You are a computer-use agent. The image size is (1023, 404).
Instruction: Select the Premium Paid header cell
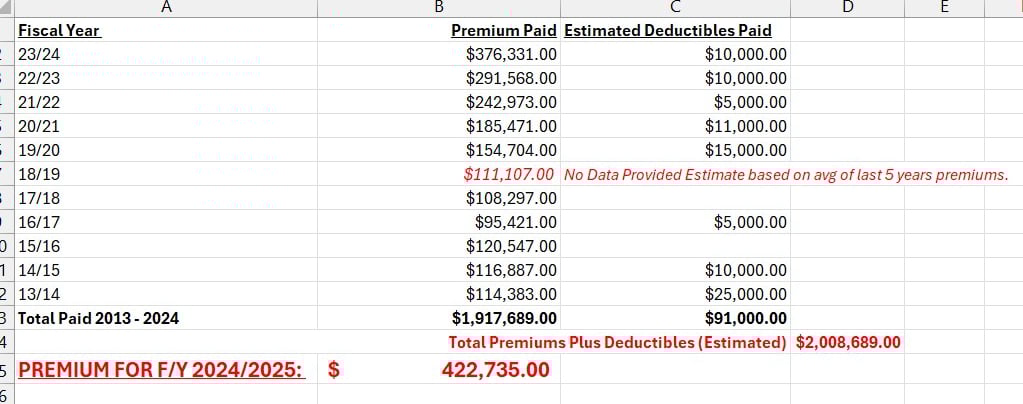click(504, 30)
